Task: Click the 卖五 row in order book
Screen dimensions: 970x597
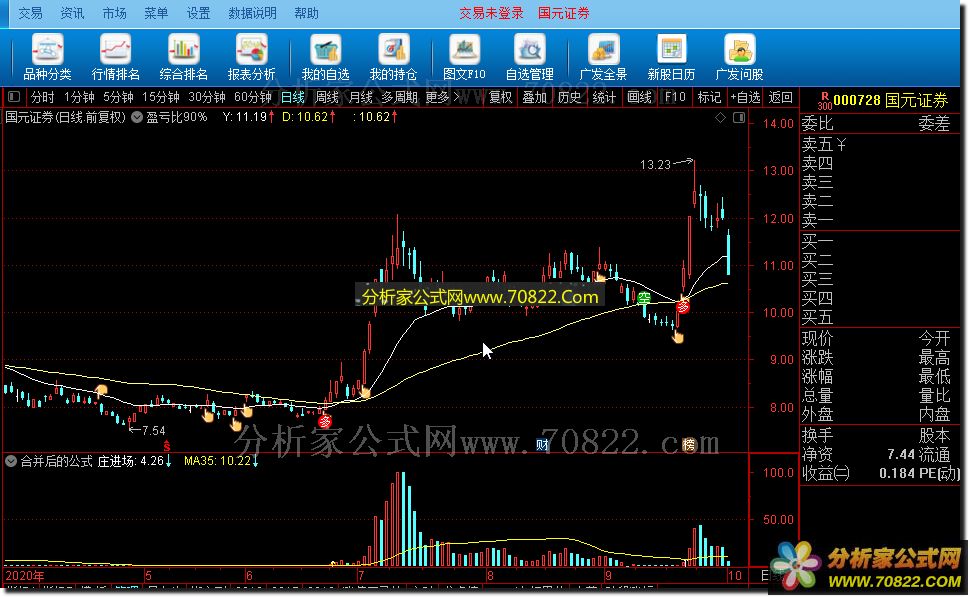Action: 880,144
